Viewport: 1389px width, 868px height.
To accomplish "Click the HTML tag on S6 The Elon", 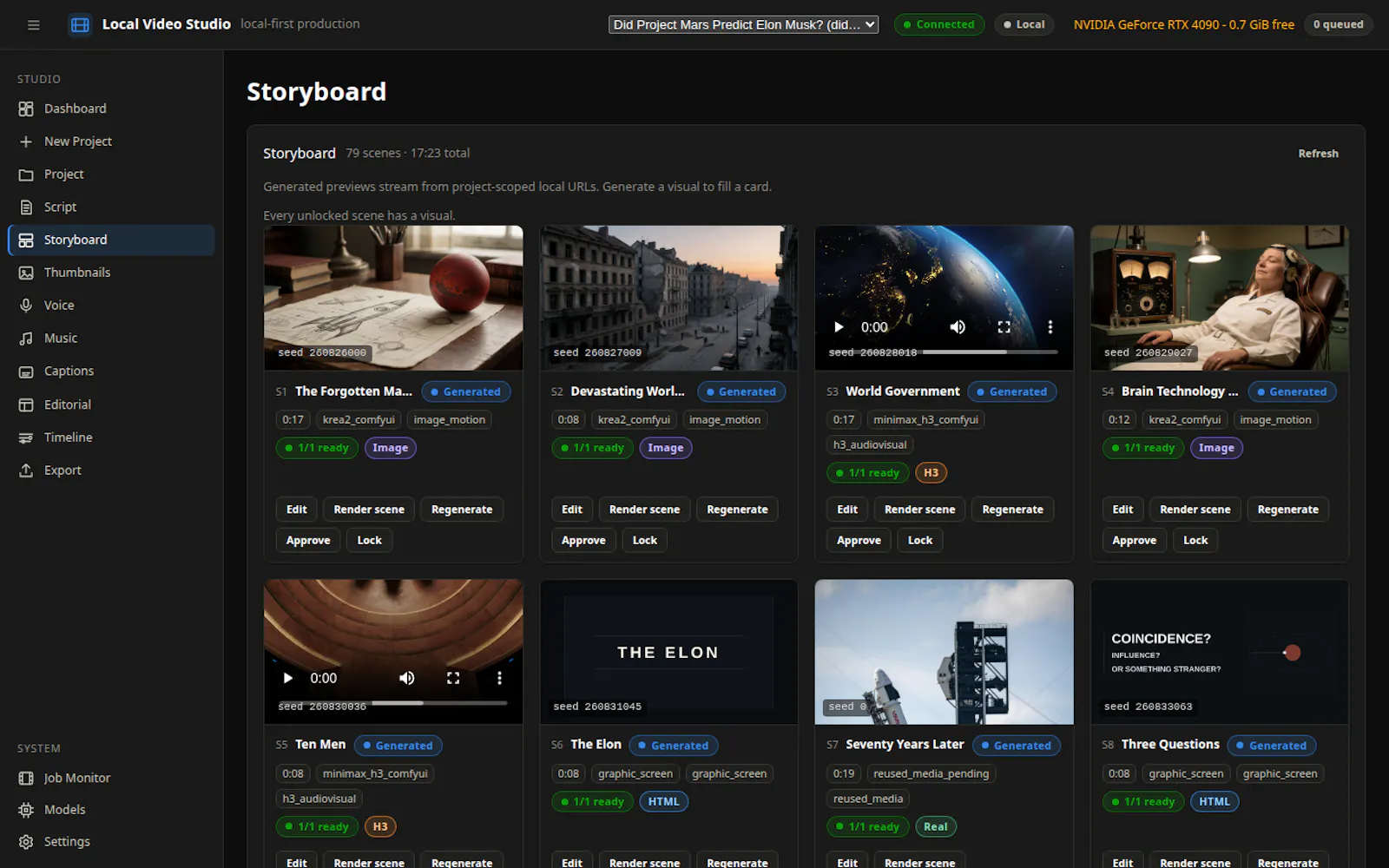I will tap(664, 802).
